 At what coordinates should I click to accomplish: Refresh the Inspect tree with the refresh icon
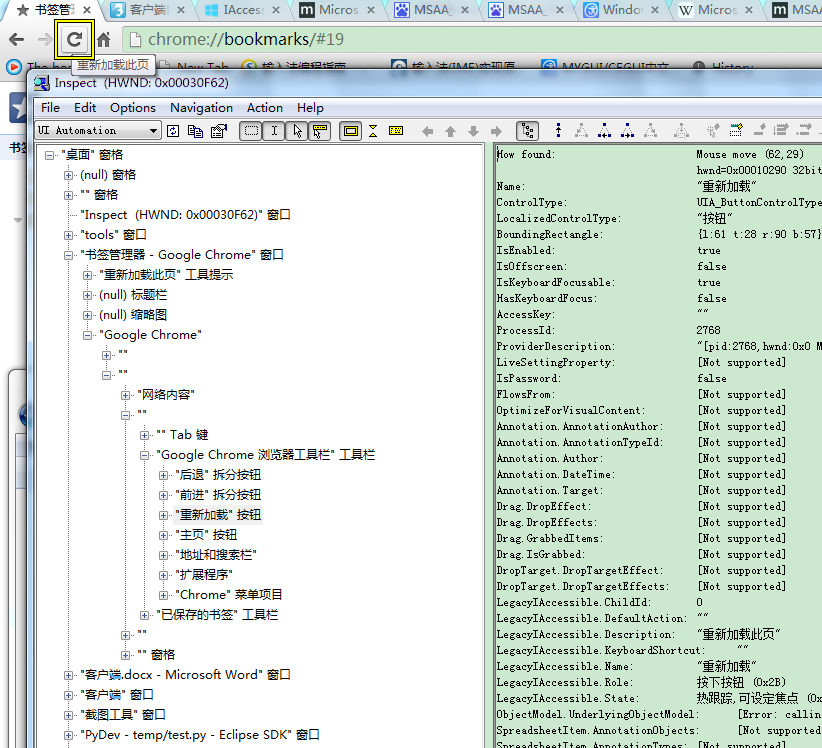[x=173, y=131]
